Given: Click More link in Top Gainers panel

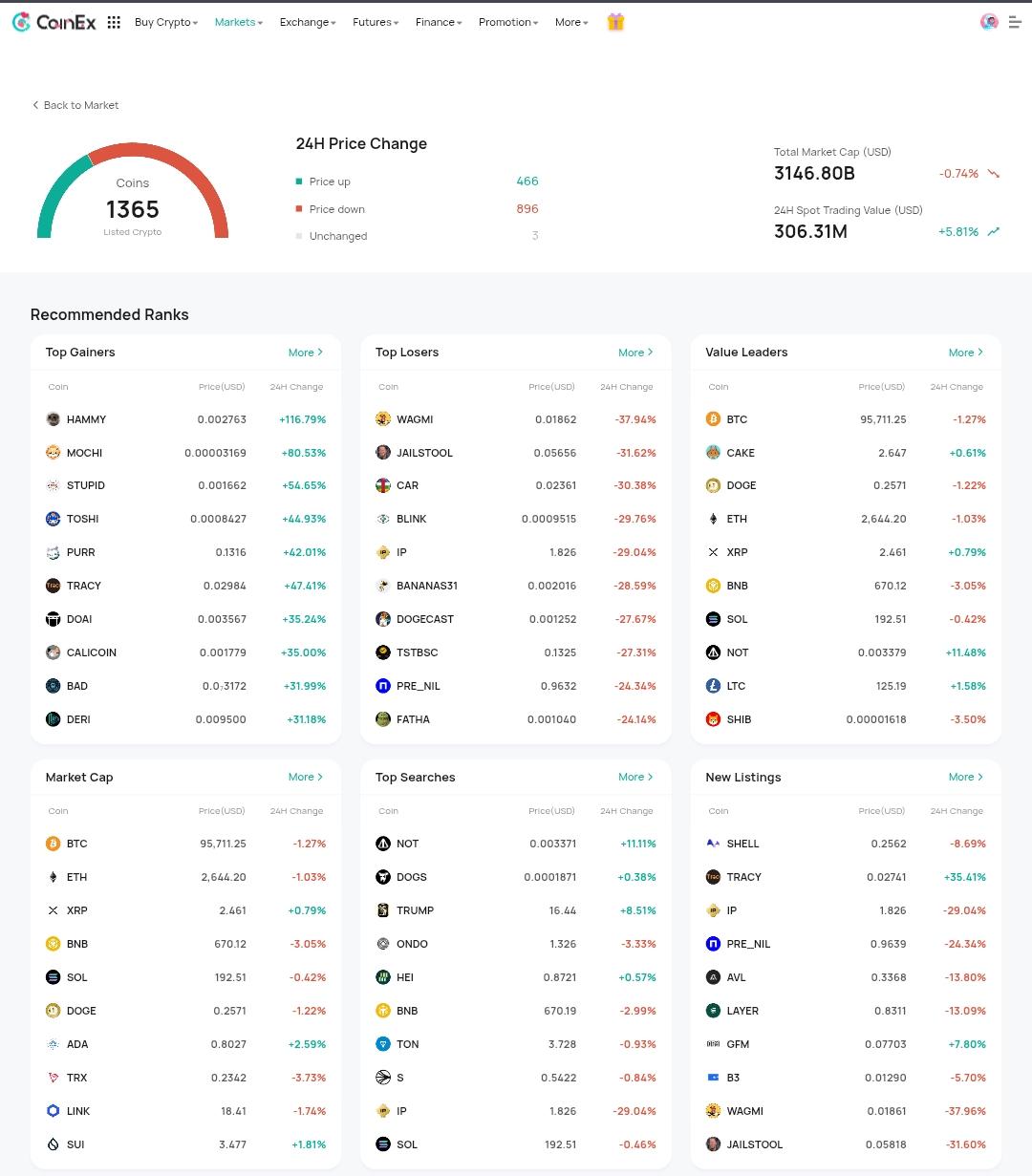Looking at the screenshot, I should point(306,353).
